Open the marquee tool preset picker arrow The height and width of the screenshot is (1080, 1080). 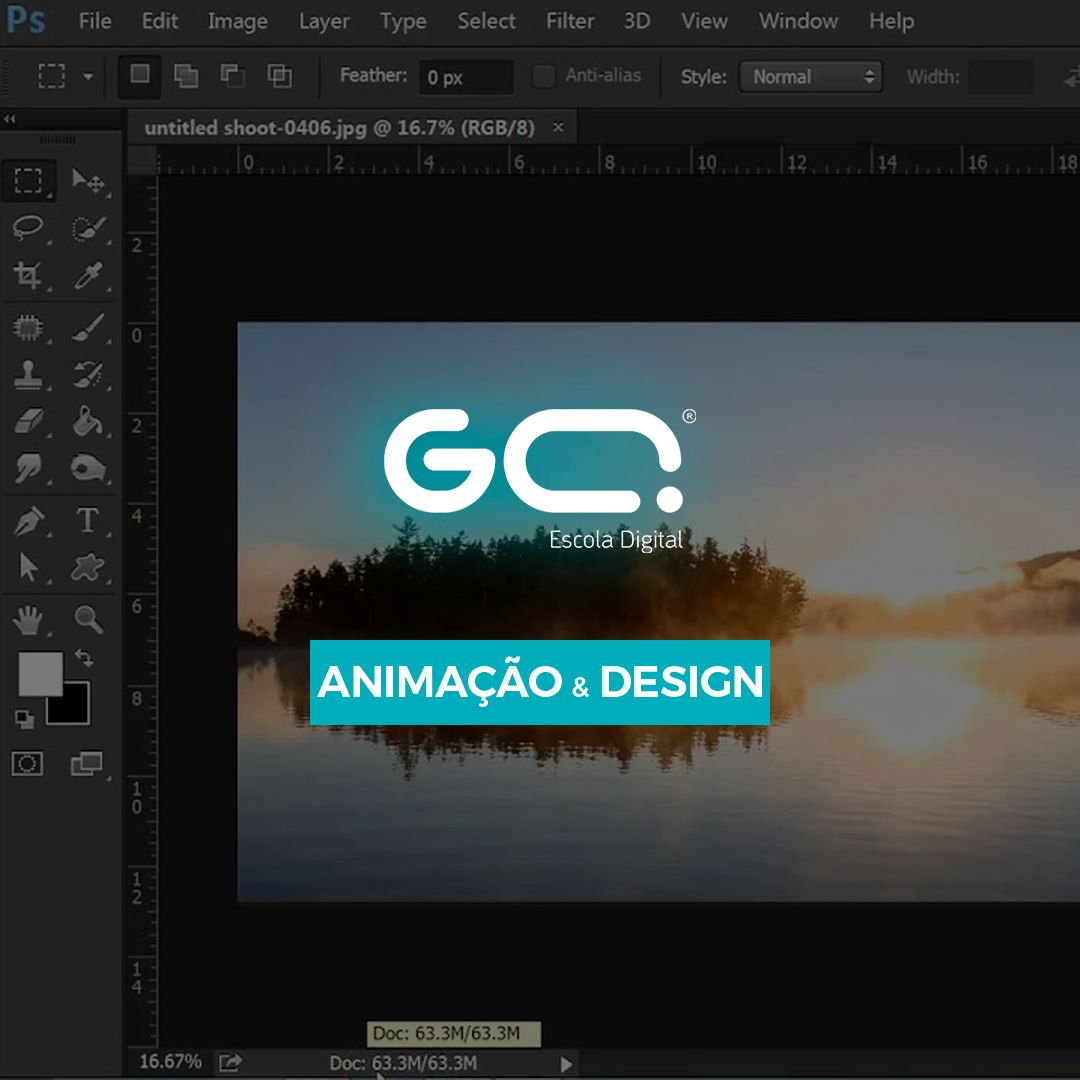pos(87,76)
